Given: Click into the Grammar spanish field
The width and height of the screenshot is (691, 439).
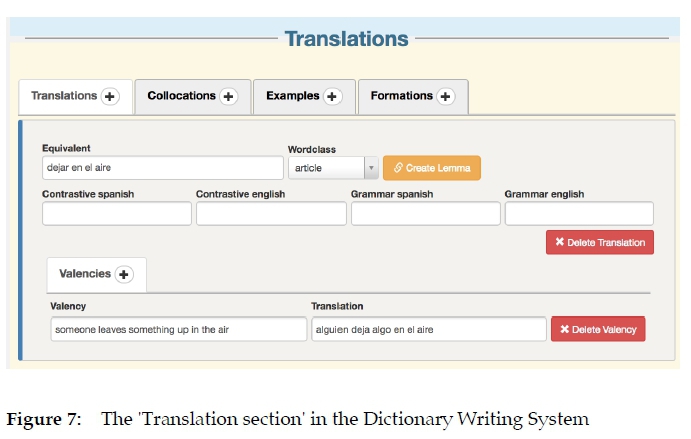Looking at the screenshot, I should point(425,213).
